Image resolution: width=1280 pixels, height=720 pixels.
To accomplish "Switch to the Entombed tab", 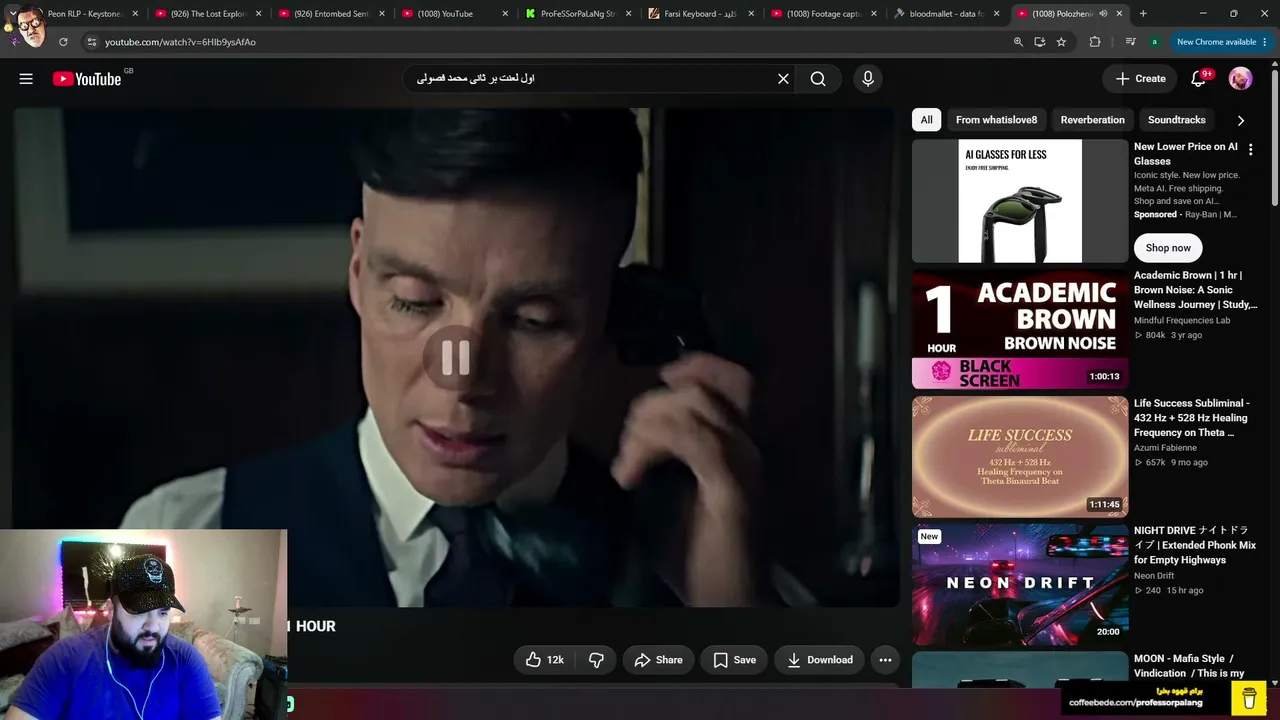I will 330,14.
